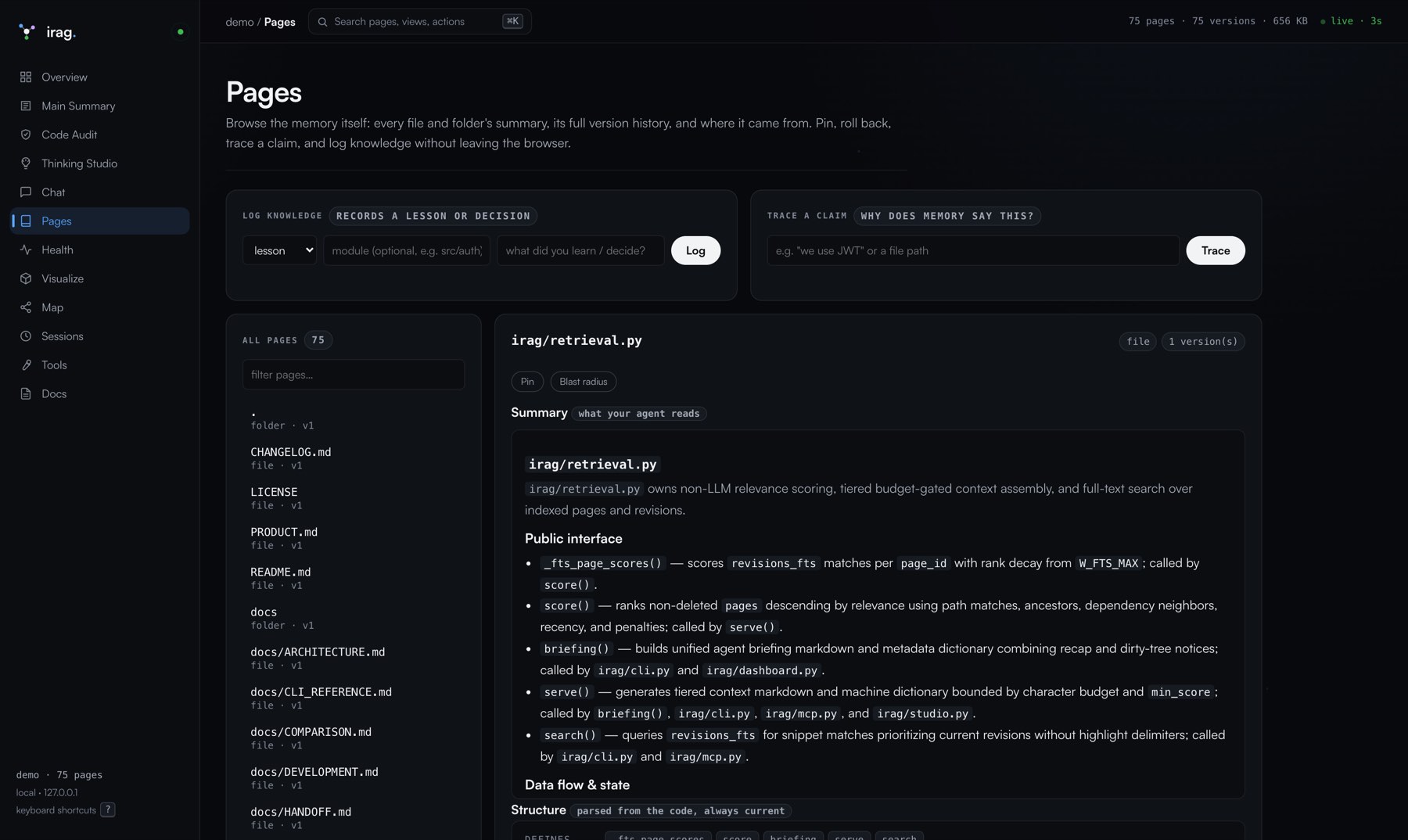
Task: Click the Trace button
Action: point(1216,250)
